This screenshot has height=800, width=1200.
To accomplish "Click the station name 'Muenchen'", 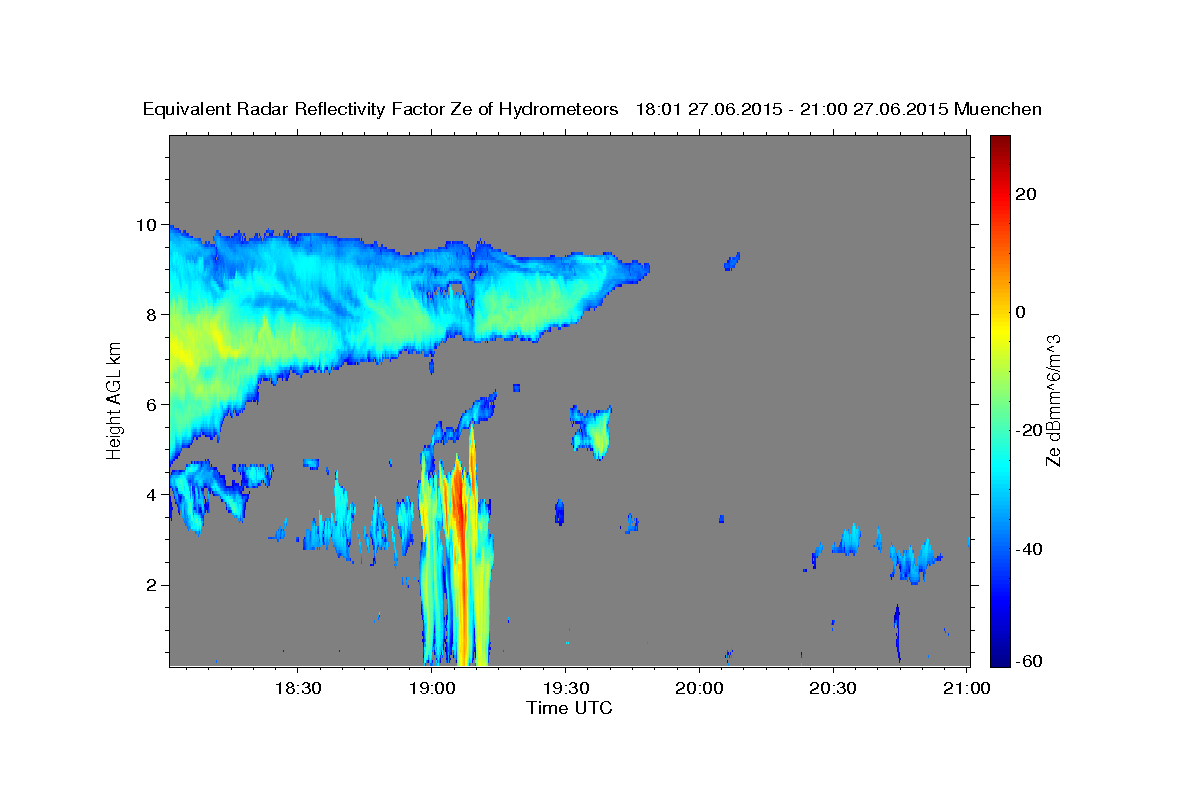I will click(998, 110).
